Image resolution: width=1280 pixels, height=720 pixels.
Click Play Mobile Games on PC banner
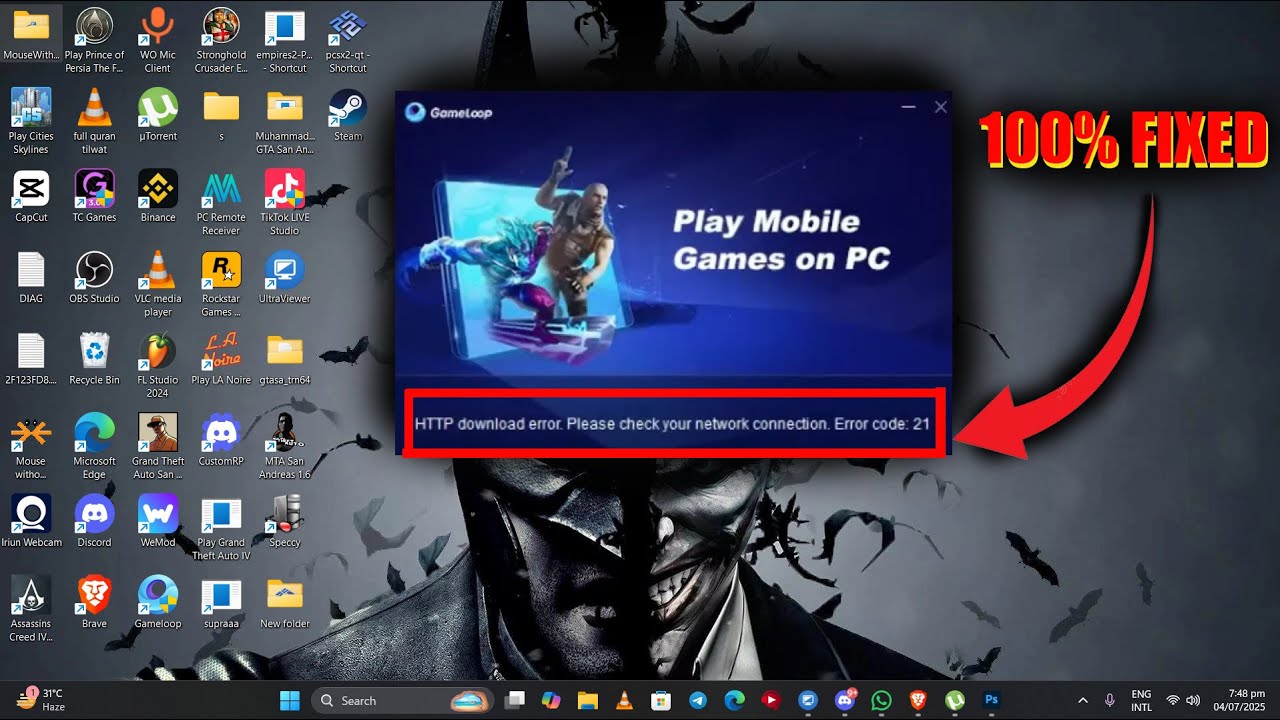pyautogui.click(x=781, y=240)
